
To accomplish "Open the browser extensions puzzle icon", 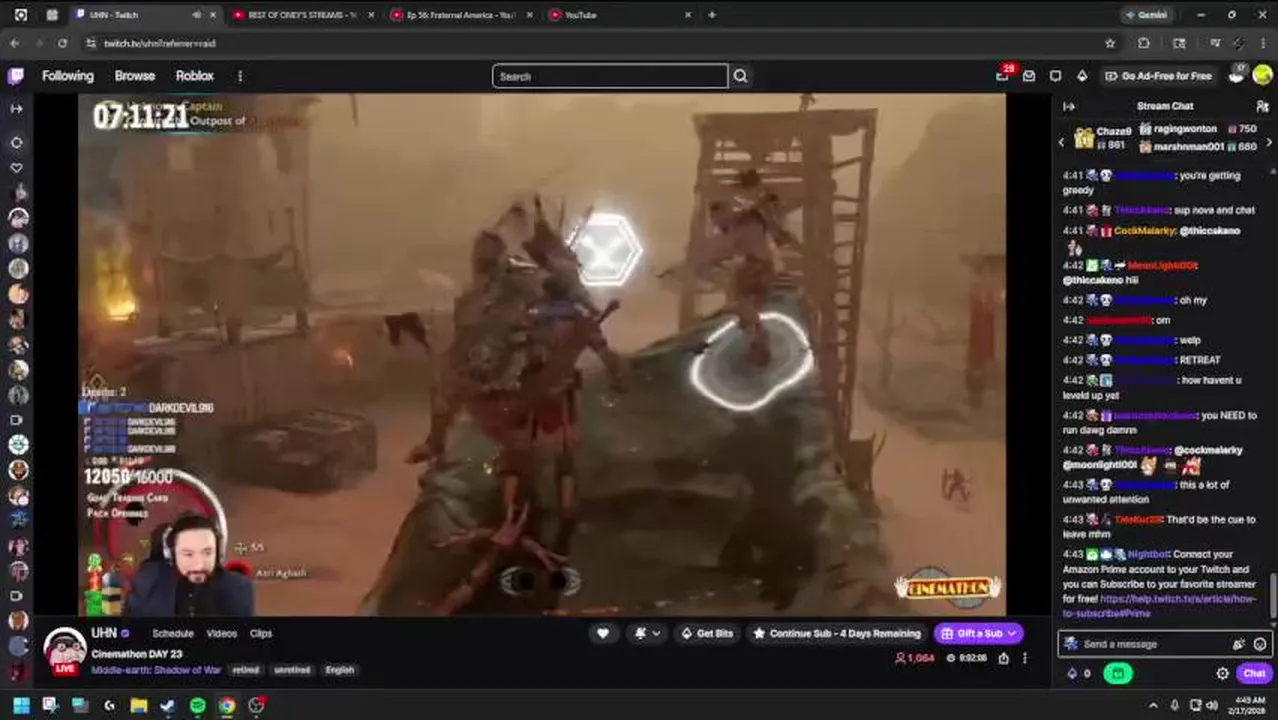I will [x=1144, y=43].
